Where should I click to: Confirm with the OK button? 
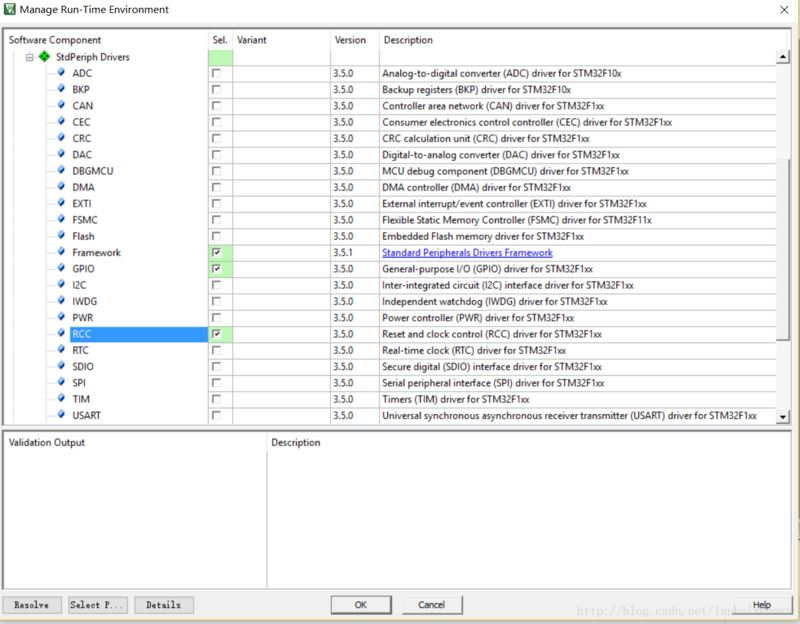pyautogui.click(x=361, y=605)
